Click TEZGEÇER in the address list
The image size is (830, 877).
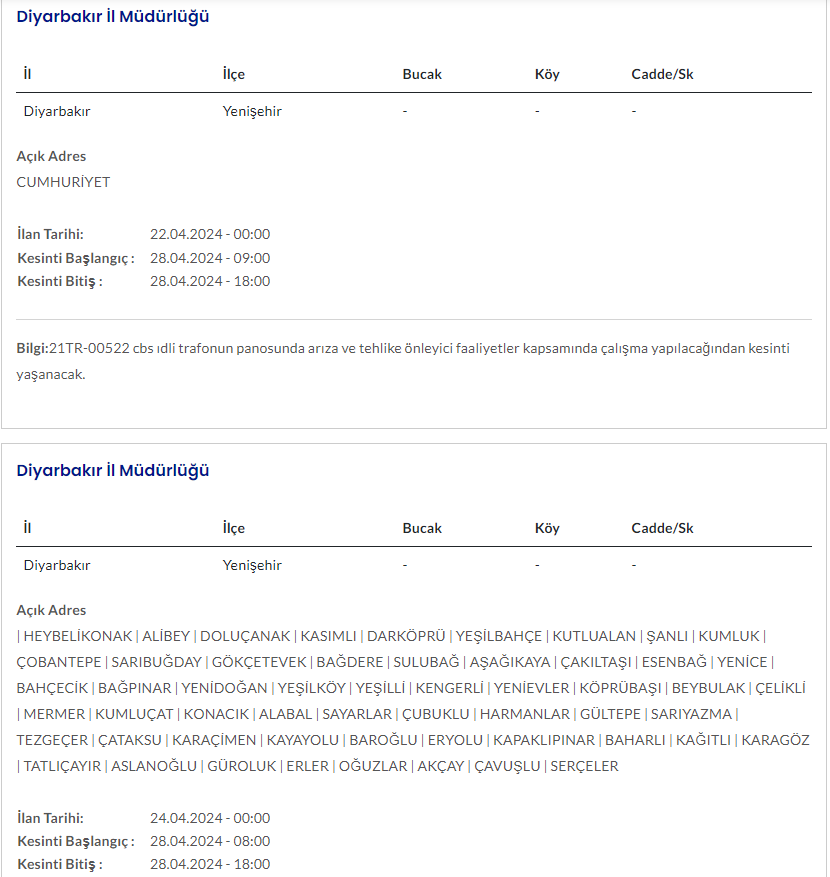click(x=53, y=740)
